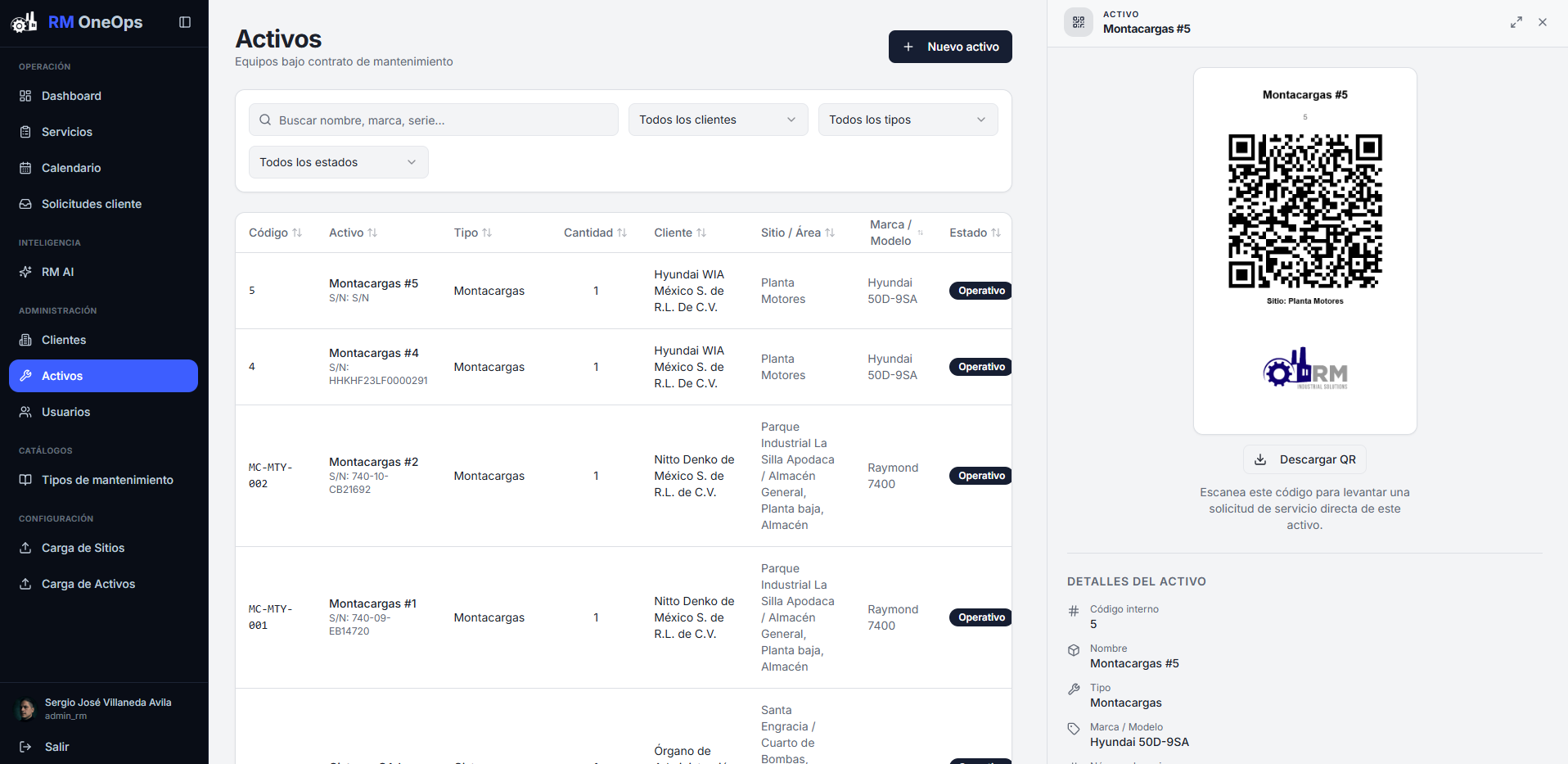Image resolution: width=1568 pixels, height=764 pixels.
Task: Click the Operativo badge for Montacargas #2
Action: (981, 476)
